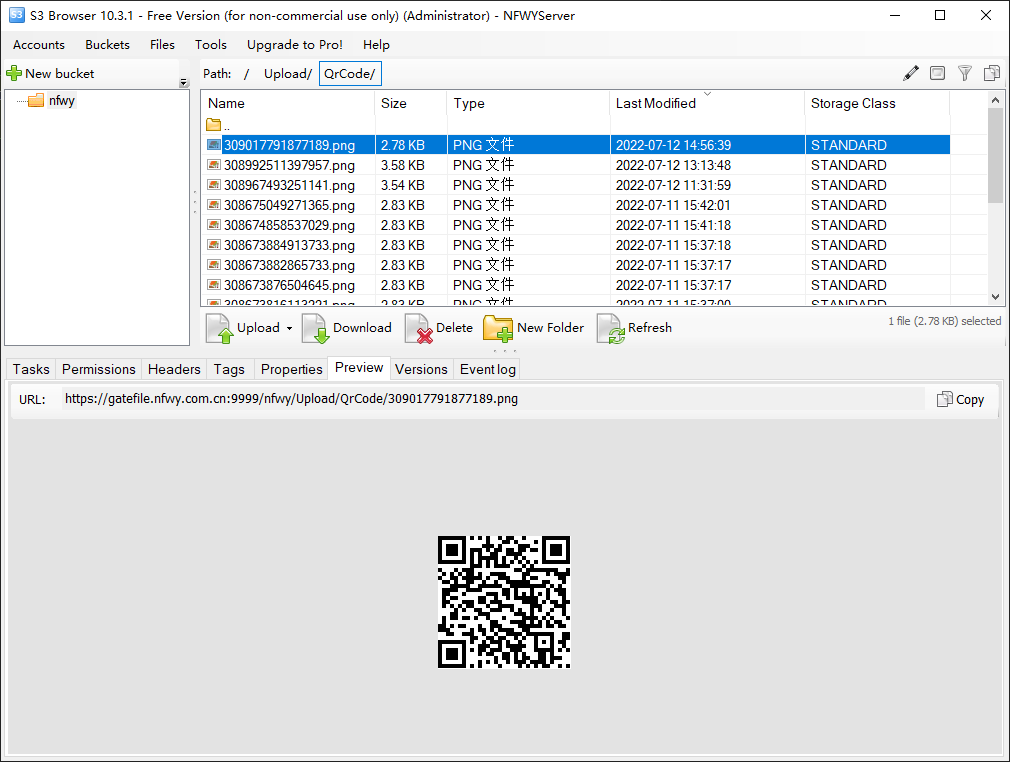Switch to the Tags tab
Viewport: 1010px width, 762px height.
tap(229, 369)
